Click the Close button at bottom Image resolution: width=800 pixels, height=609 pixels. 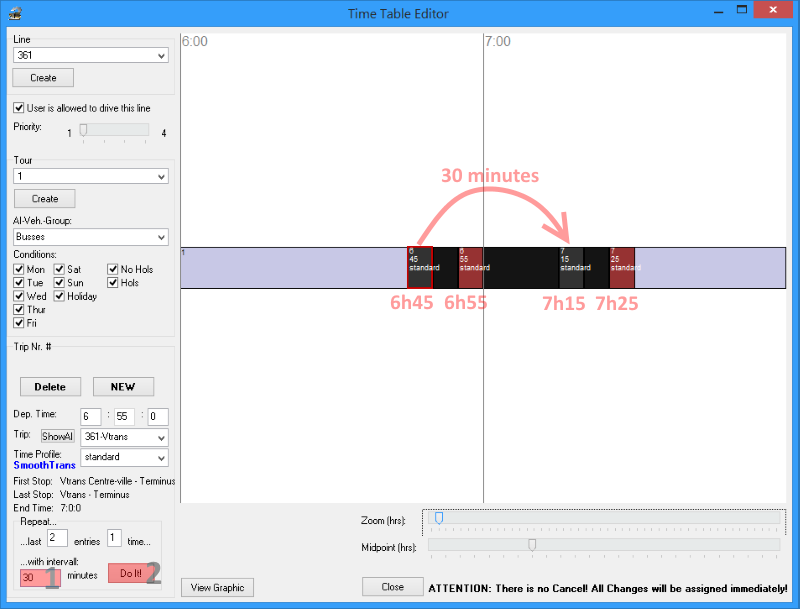coord(392,587)
